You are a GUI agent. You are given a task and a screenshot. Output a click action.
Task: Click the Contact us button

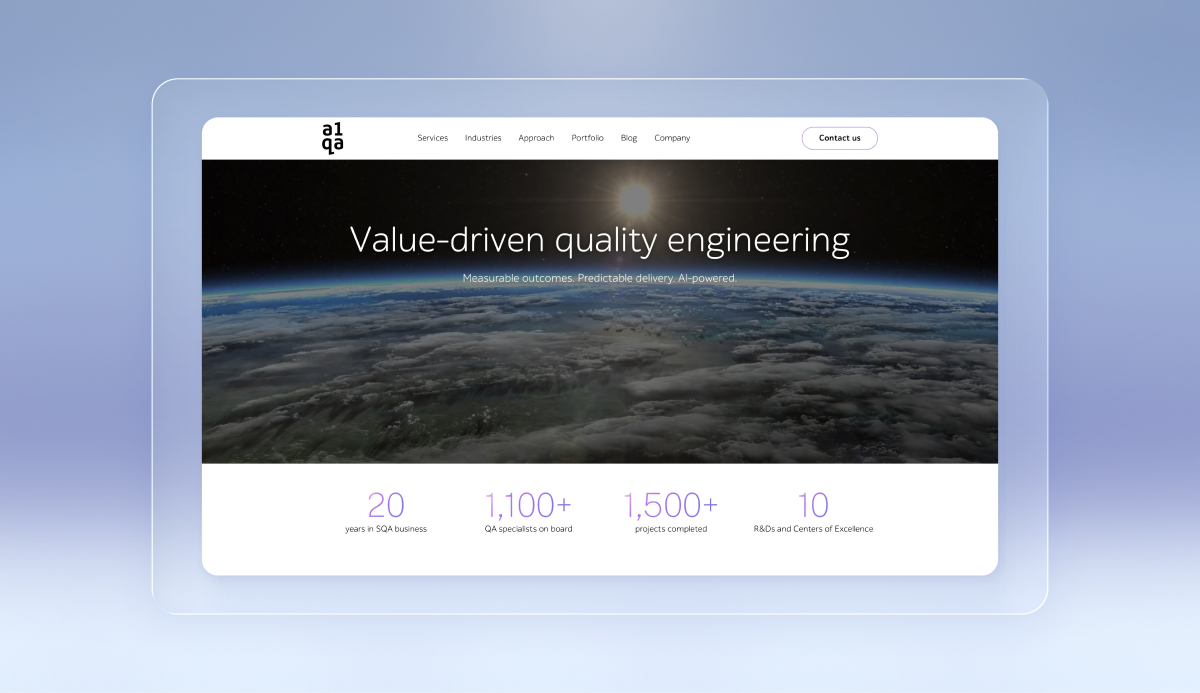coord(840,138)
